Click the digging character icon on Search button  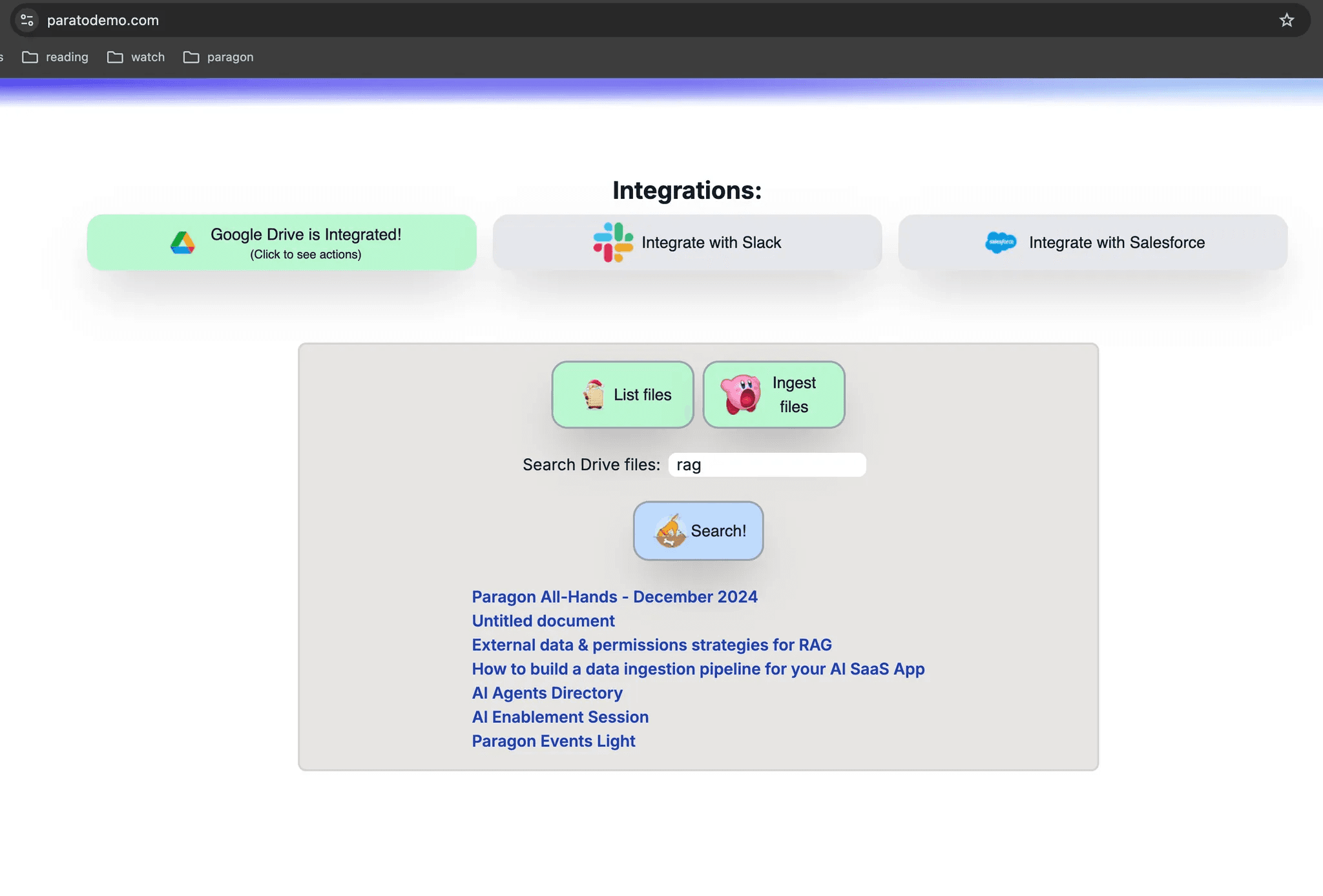tap(670, 531)
